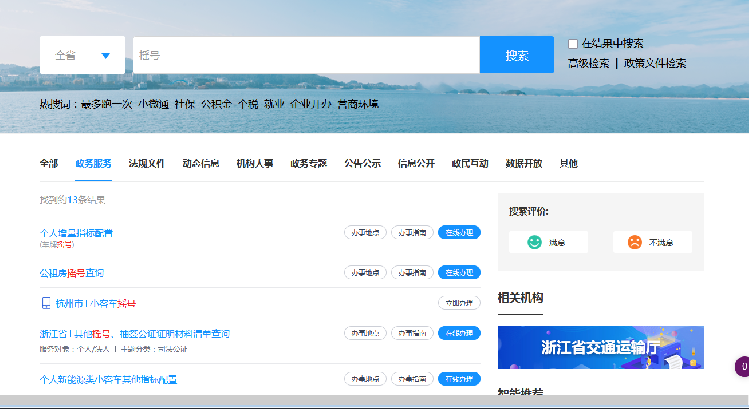This screenshot has height=409, width=749.
Task: Open the 全省 region dropdown
Action: [x=82, y=55]
